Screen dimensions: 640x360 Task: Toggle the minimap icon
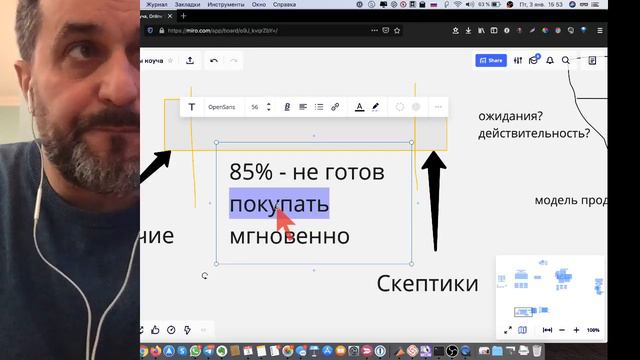pyautogui.click(x=522, y=330)
